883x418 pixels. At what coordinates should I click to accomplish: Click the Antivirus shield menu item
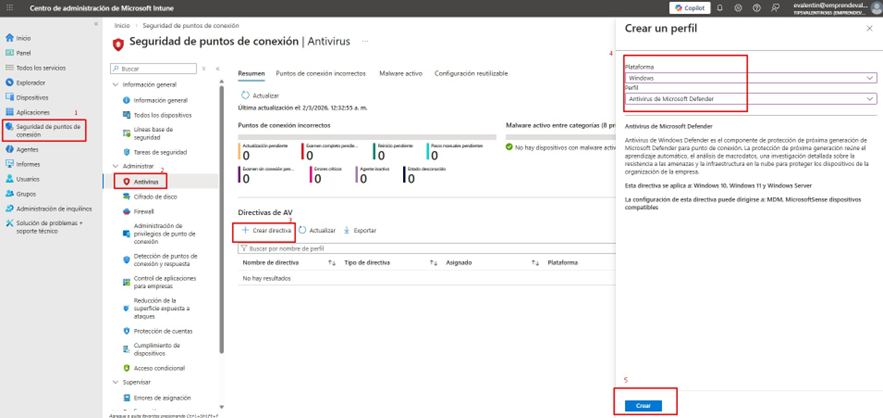click(x=145, y=181)
